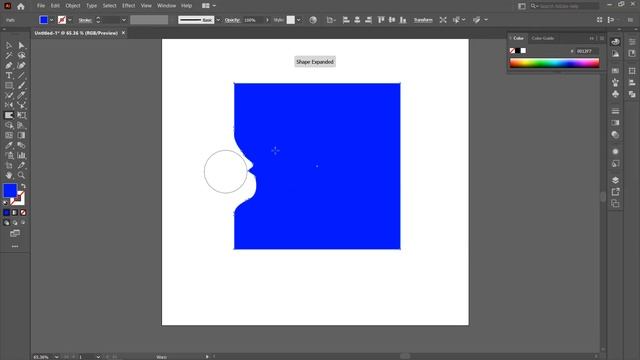Select the Direct Selection tool
This screenshot has width=640, height=360.
click(21, 45)
